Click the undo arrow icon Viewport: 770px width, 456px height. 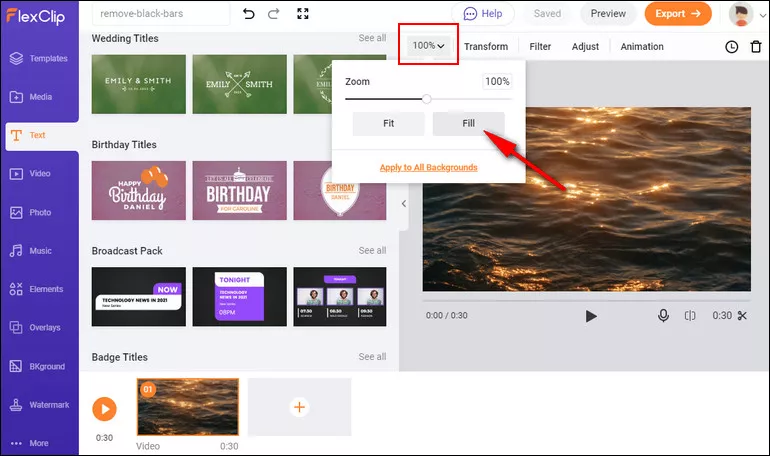click(249, 14)
